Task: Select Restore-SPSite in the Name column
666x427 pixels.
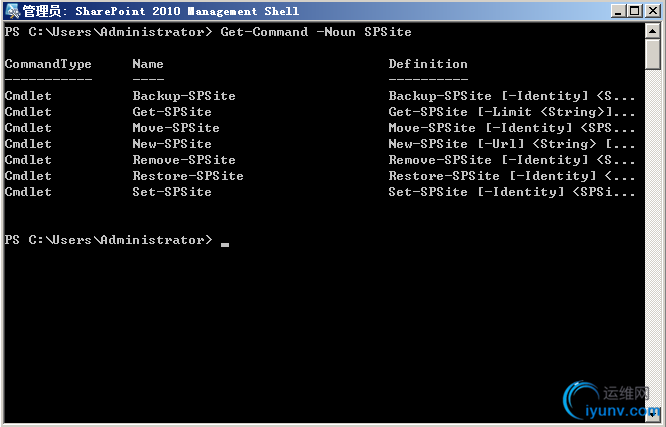Action: (188, 176)
